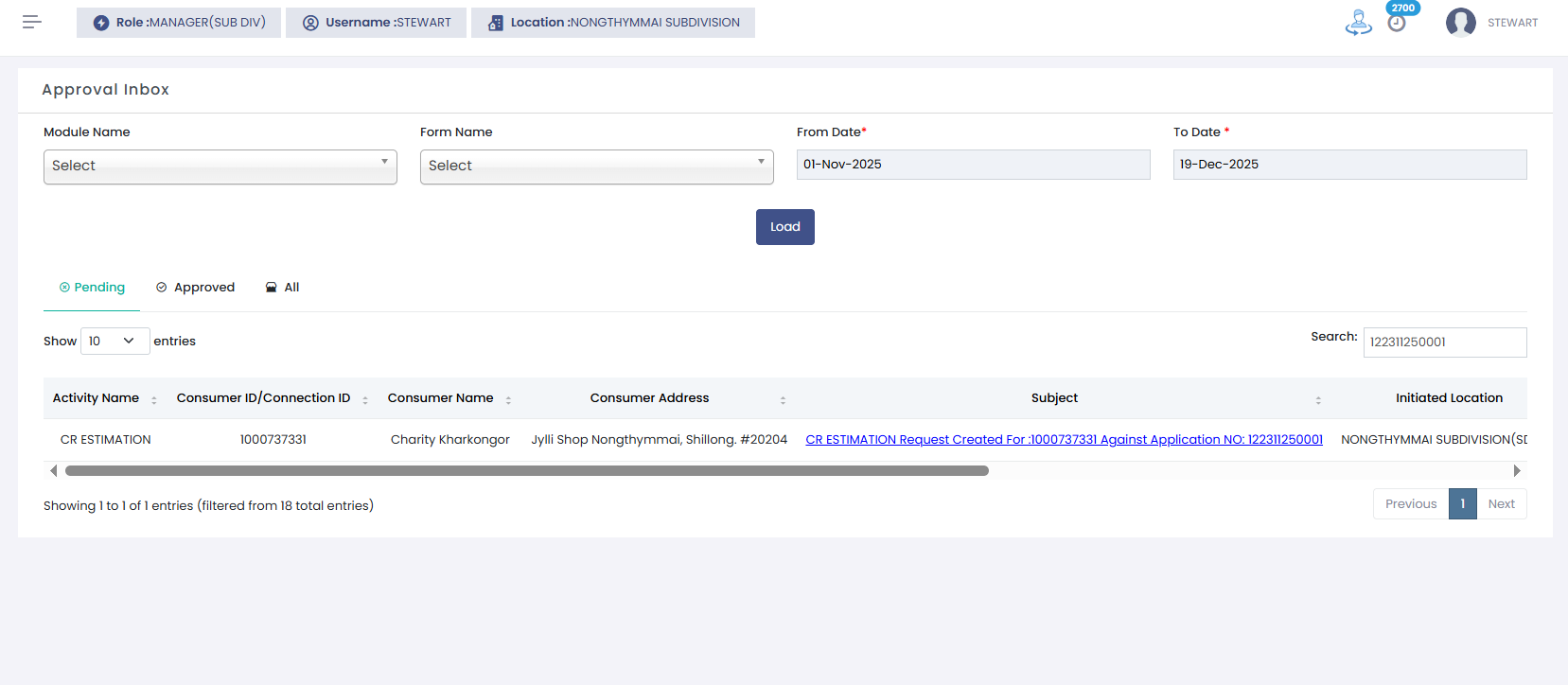The height and width of the screenshot is (685, 1568).
Task: Click the Role lightning bolt icon
Action: (101, 23)
